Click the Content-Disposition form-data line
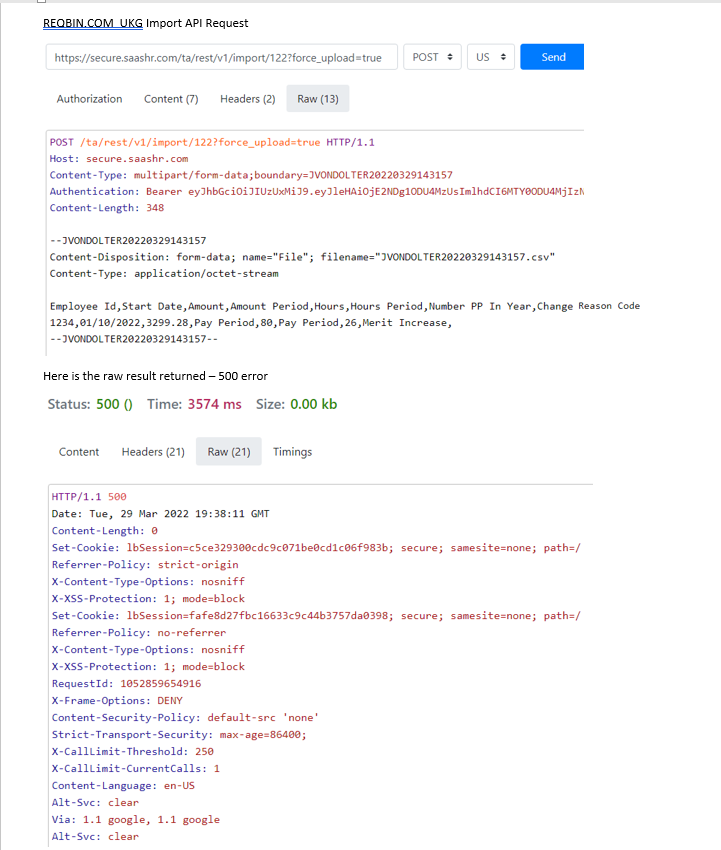The height and width of the screenshot is (850, 721). (x=302, y=257)
